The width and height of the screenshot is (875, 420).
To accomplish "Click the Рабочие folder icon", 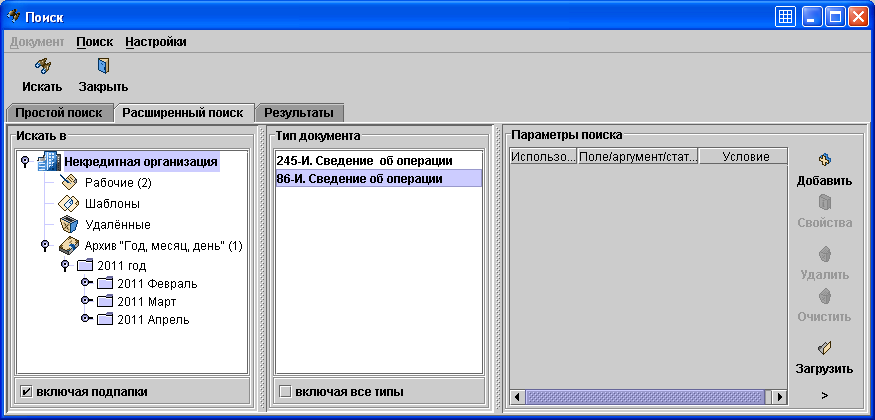I will [70, 182].
